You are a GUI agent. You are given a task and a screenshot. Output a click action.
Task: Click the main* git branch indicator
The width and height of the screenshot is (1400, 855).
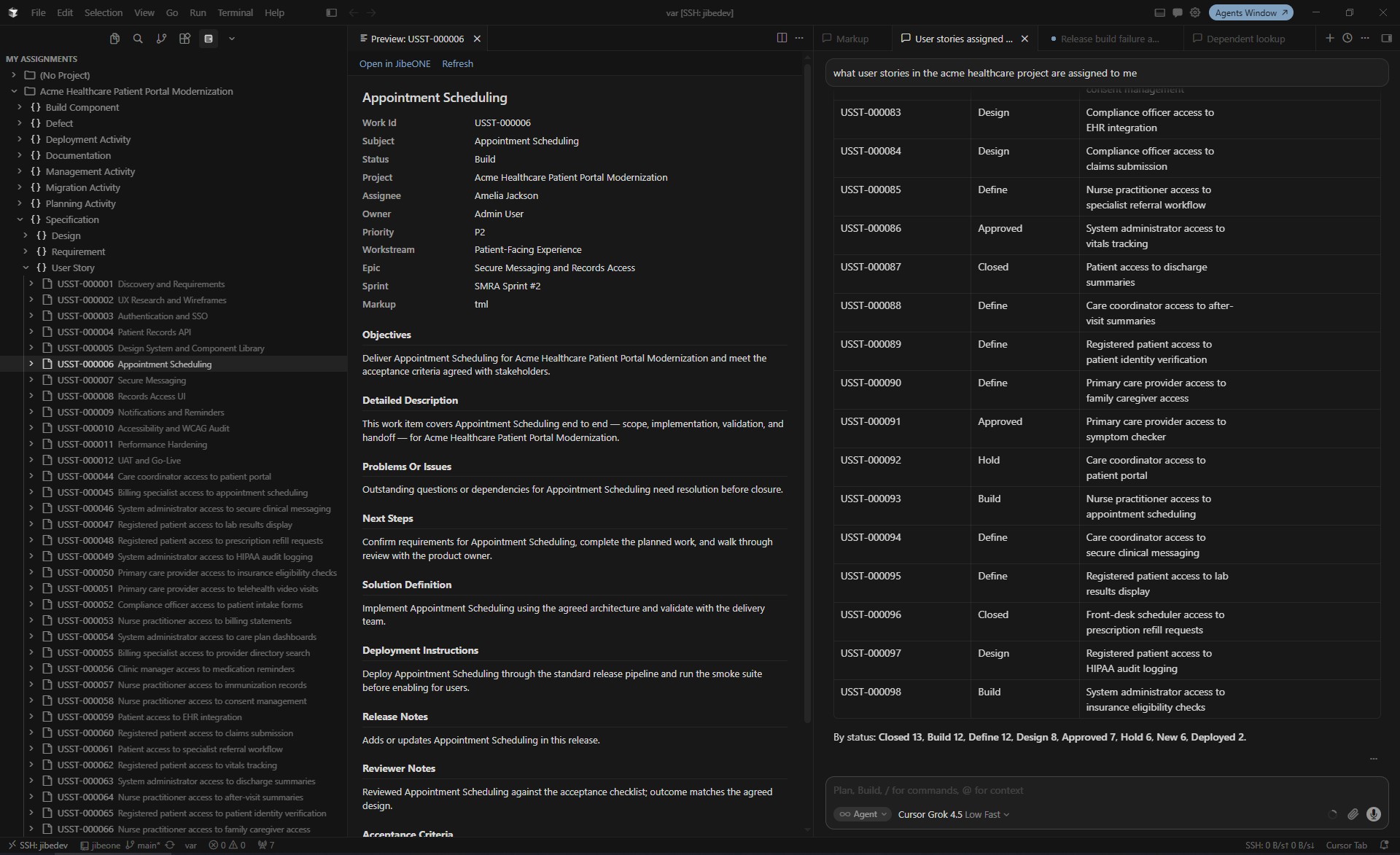[x=142, y=846]
